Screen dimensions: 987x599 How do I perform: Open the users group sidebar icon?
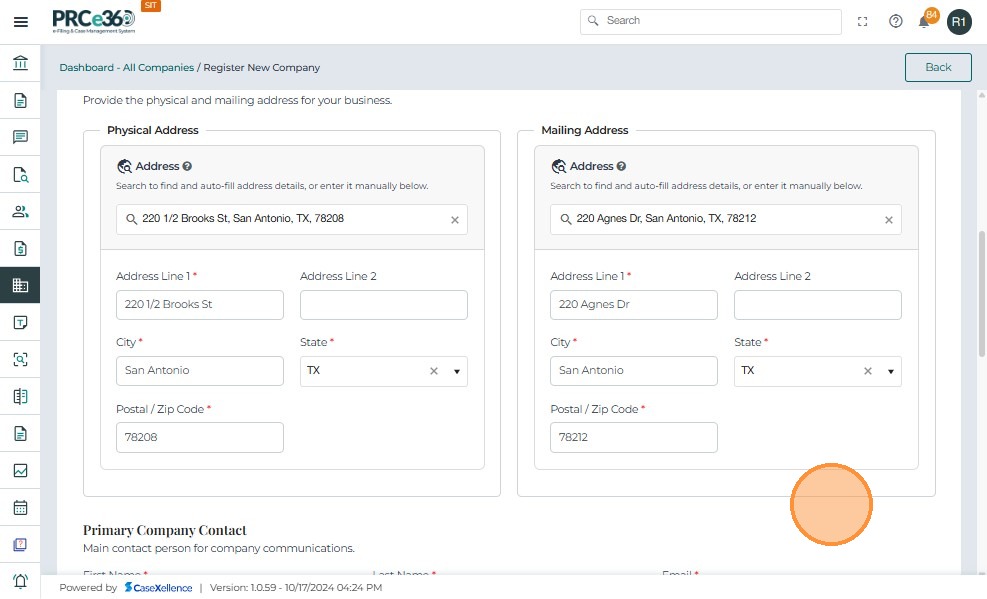pos(20,211)
